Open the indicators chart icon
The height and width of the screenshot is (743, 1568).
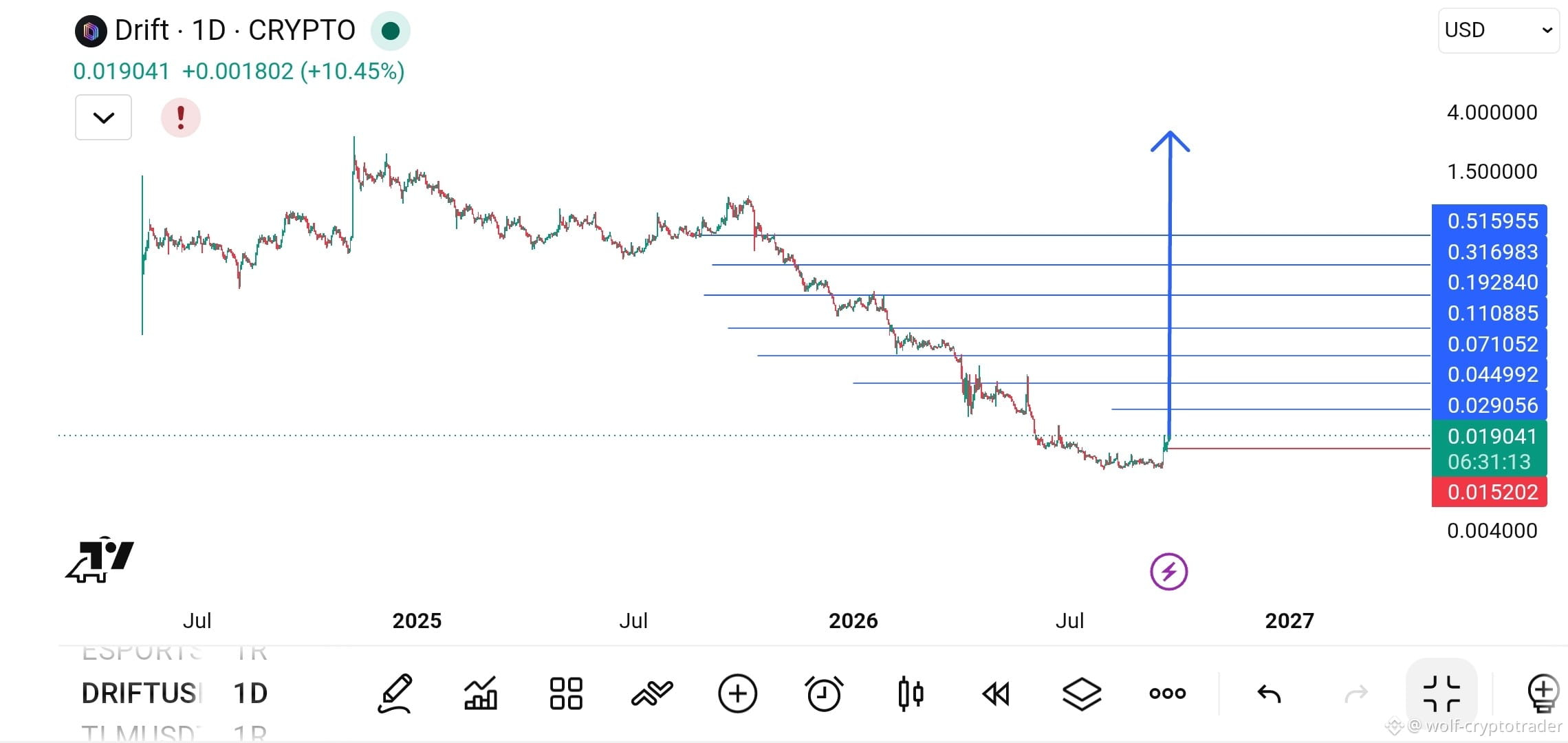pyautogui.click(x=481, y=693)
